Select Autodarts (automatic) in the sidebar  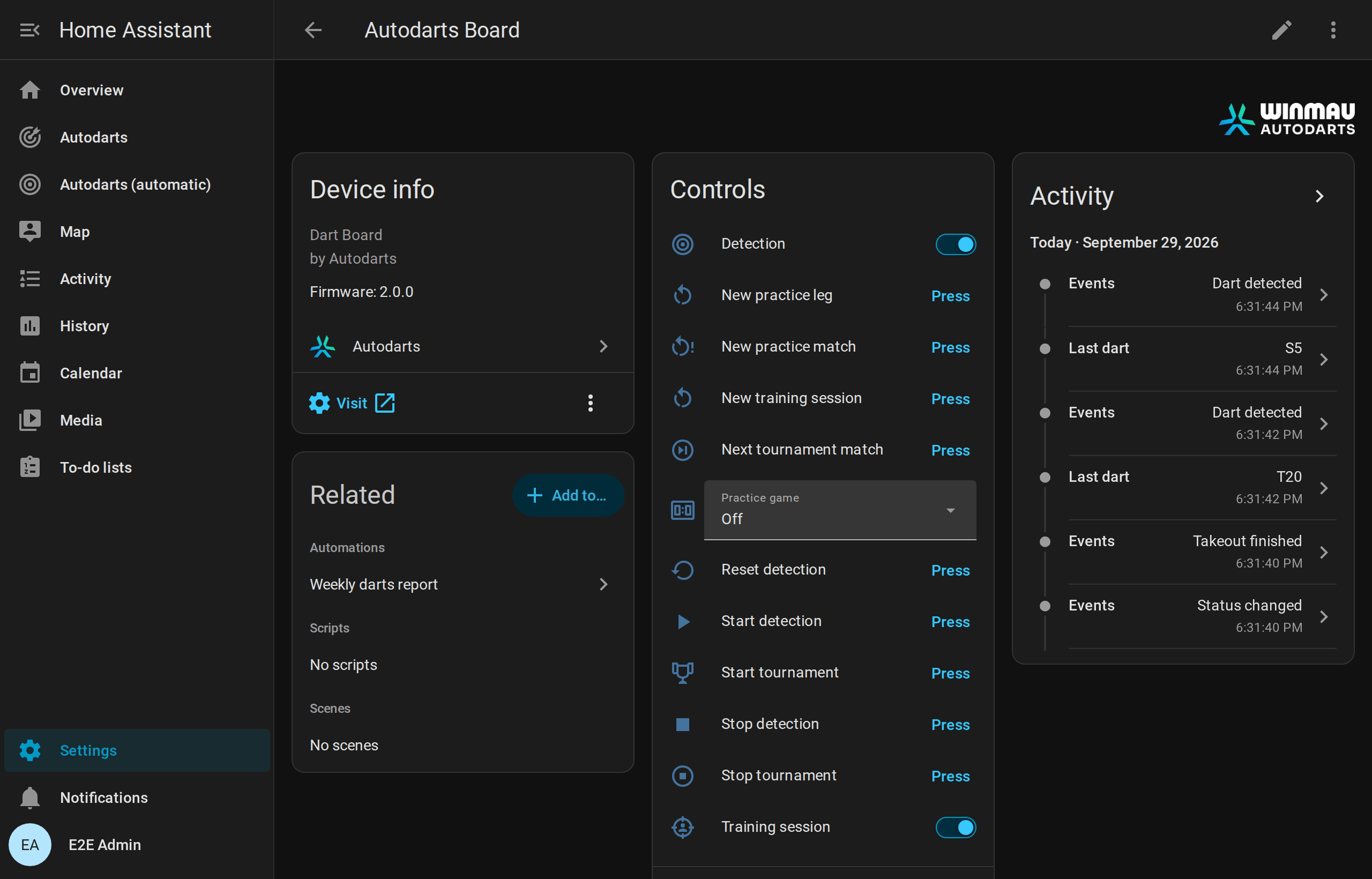(137, 184)
